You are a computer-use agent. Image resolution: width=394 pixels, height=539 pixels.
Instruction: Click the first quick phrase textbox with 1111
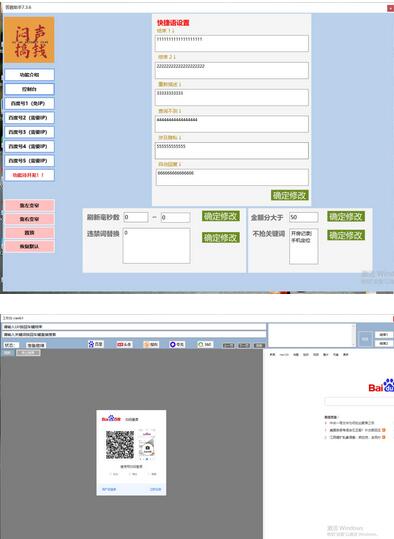pyautogui.click(x=232, y=43)
